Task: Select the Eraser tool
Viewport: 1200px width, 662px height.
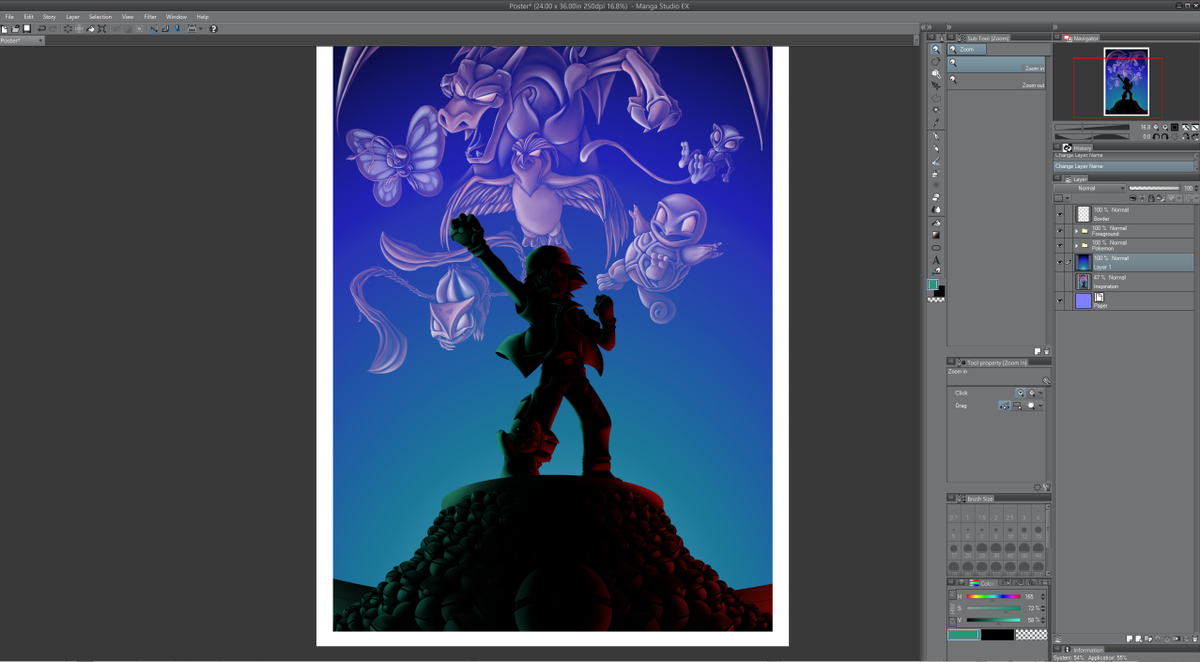Action: coord(935,197)
